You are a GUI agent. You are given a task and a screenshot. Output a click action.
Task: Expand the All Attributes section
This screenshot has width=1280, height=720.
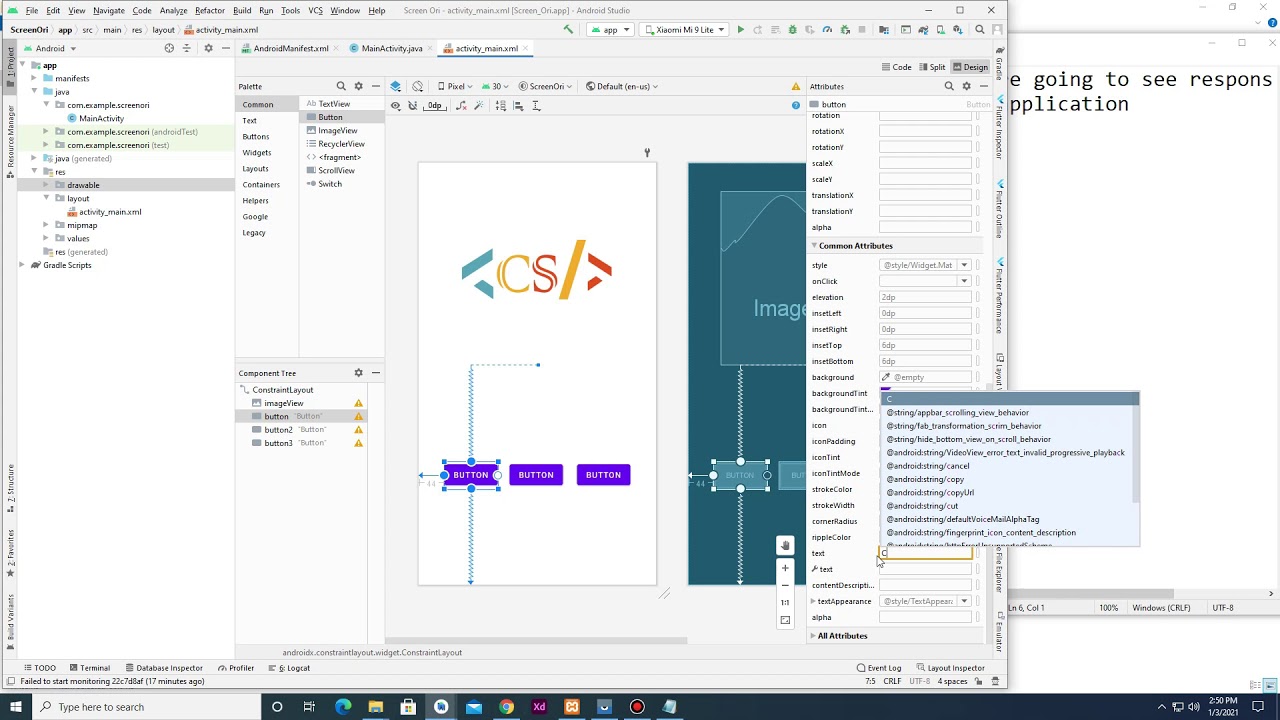point(812,636)
